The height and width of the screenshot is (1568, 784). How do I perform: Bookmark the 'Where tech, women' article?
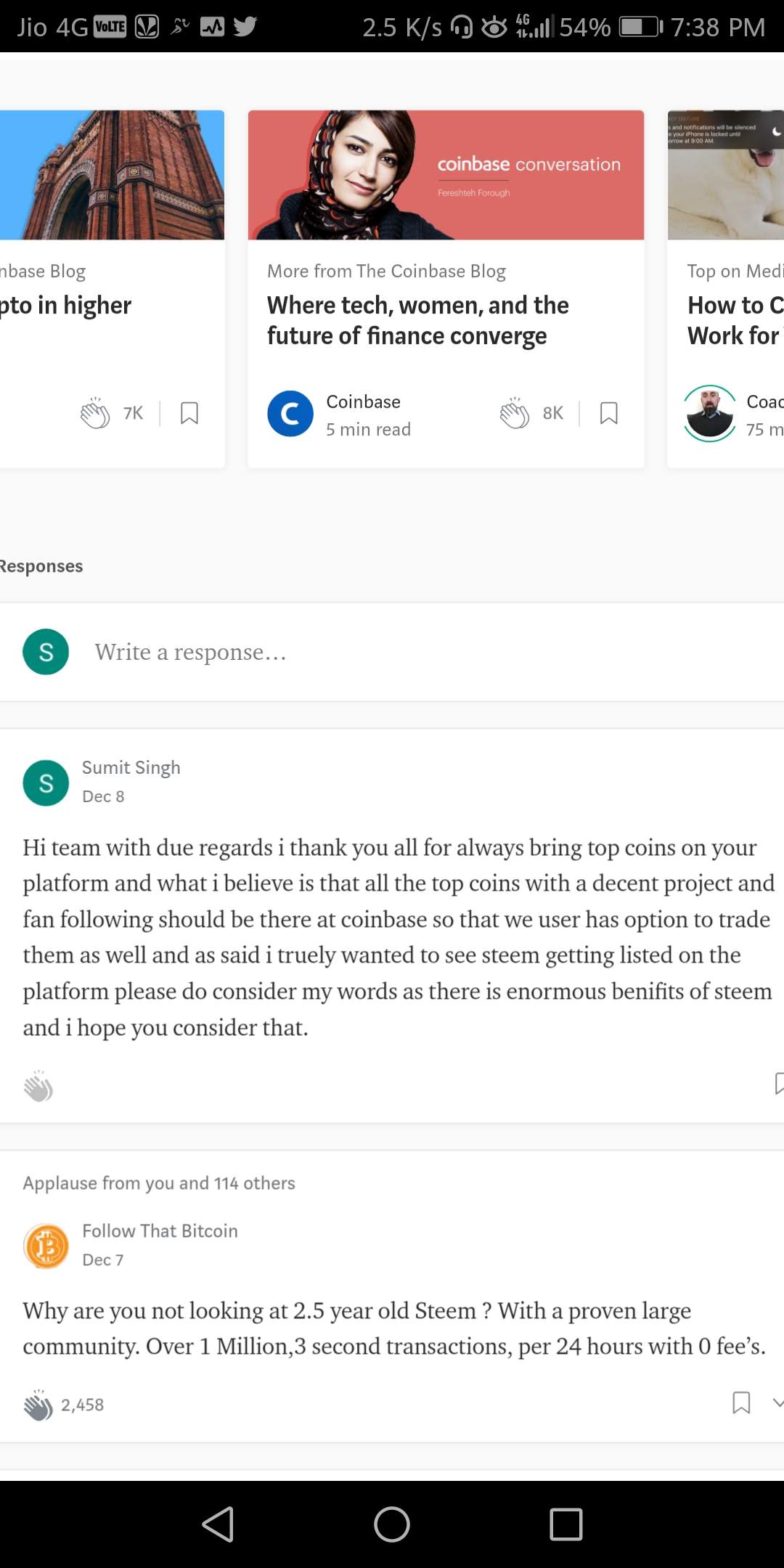coord(609,414)
